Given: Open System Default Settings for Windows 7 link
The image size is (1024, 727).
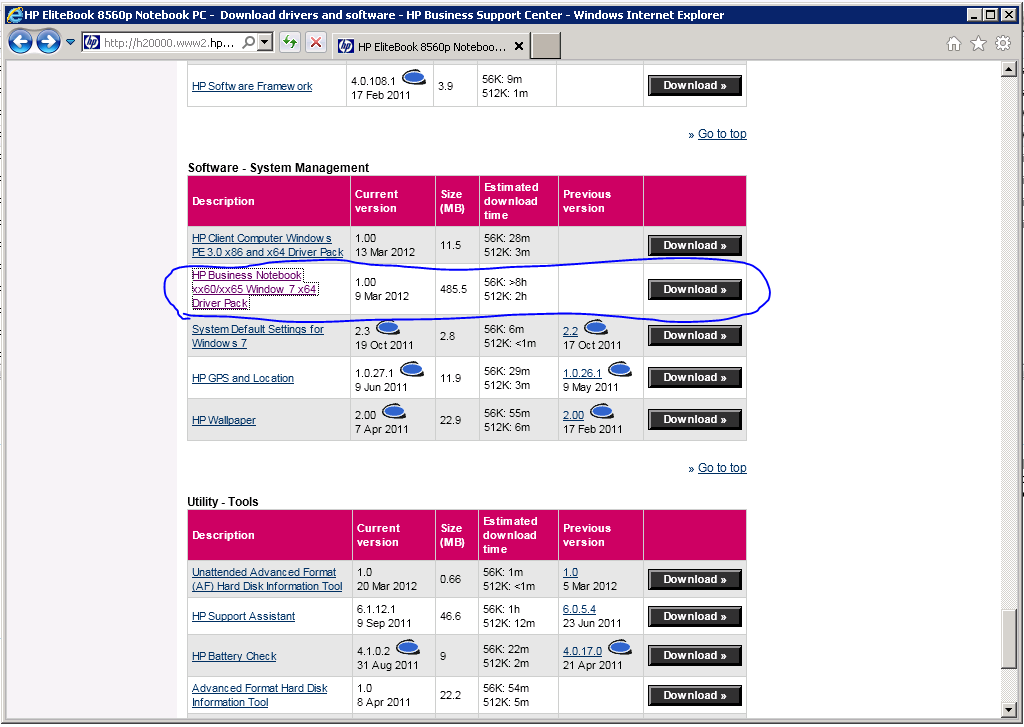Looking at the screenshot, I should [257, 336].
